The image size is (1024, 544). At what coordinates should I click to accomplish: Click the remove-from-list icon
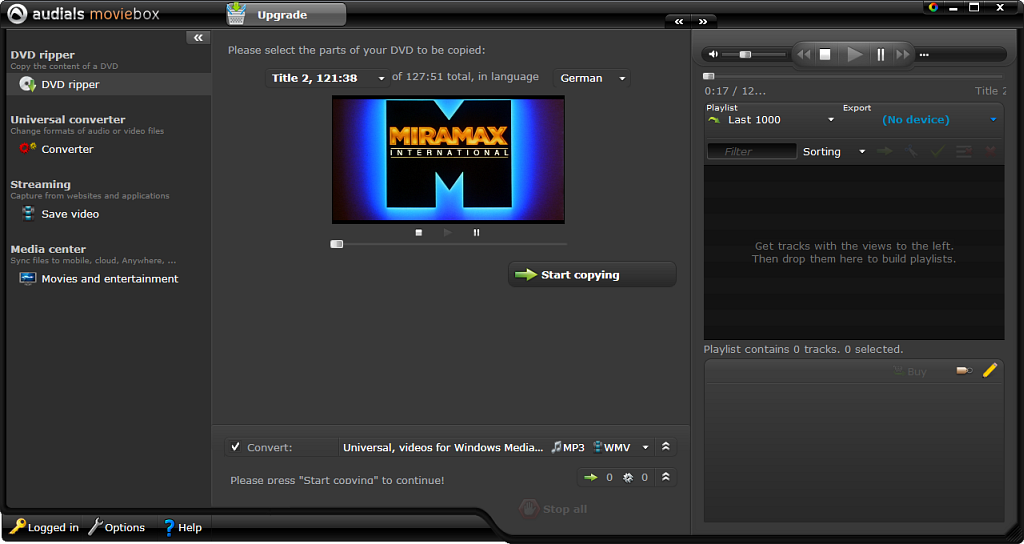964,152
